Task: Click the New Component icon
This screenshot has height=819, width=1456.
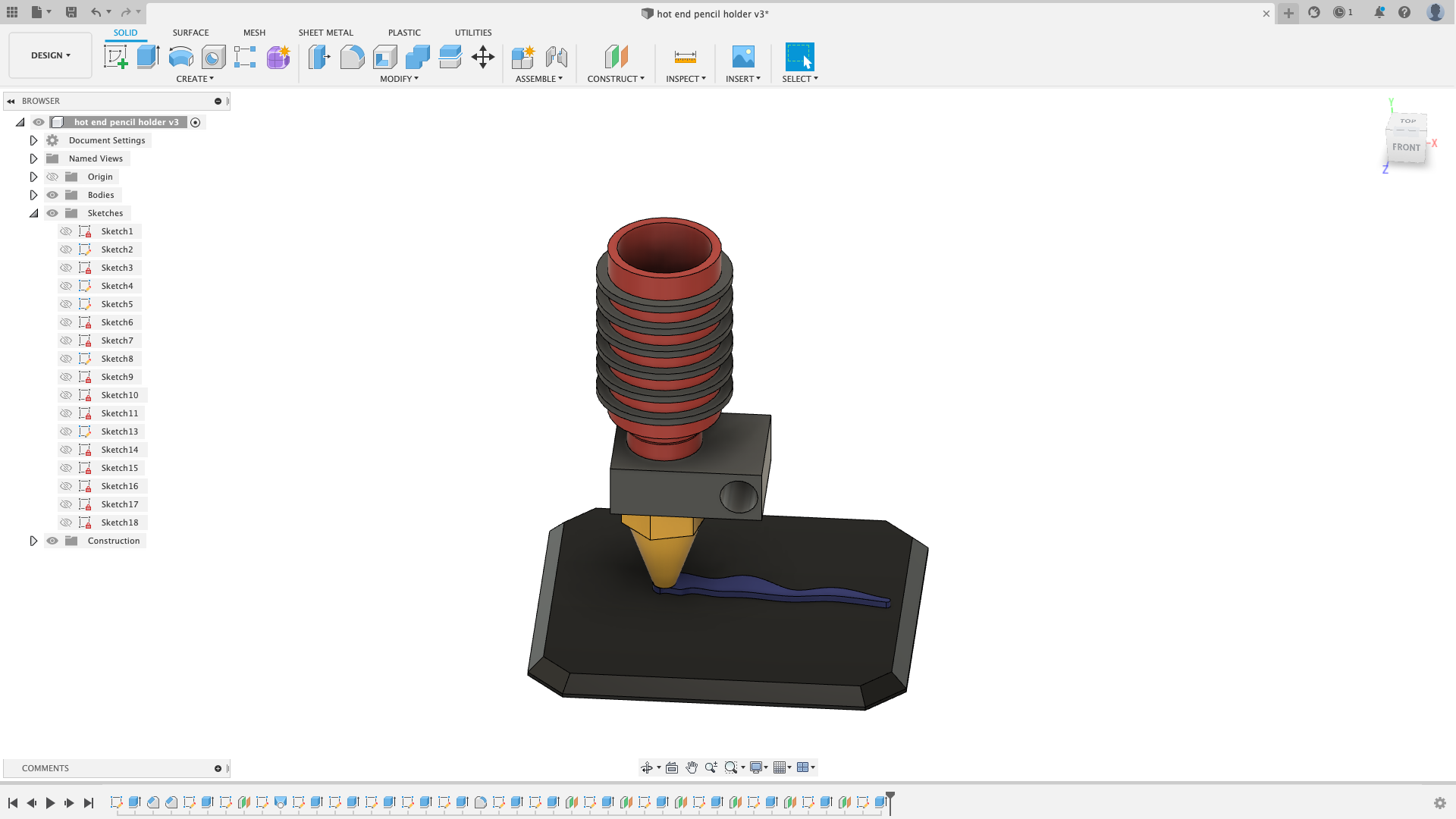Action: pos(523,57)
